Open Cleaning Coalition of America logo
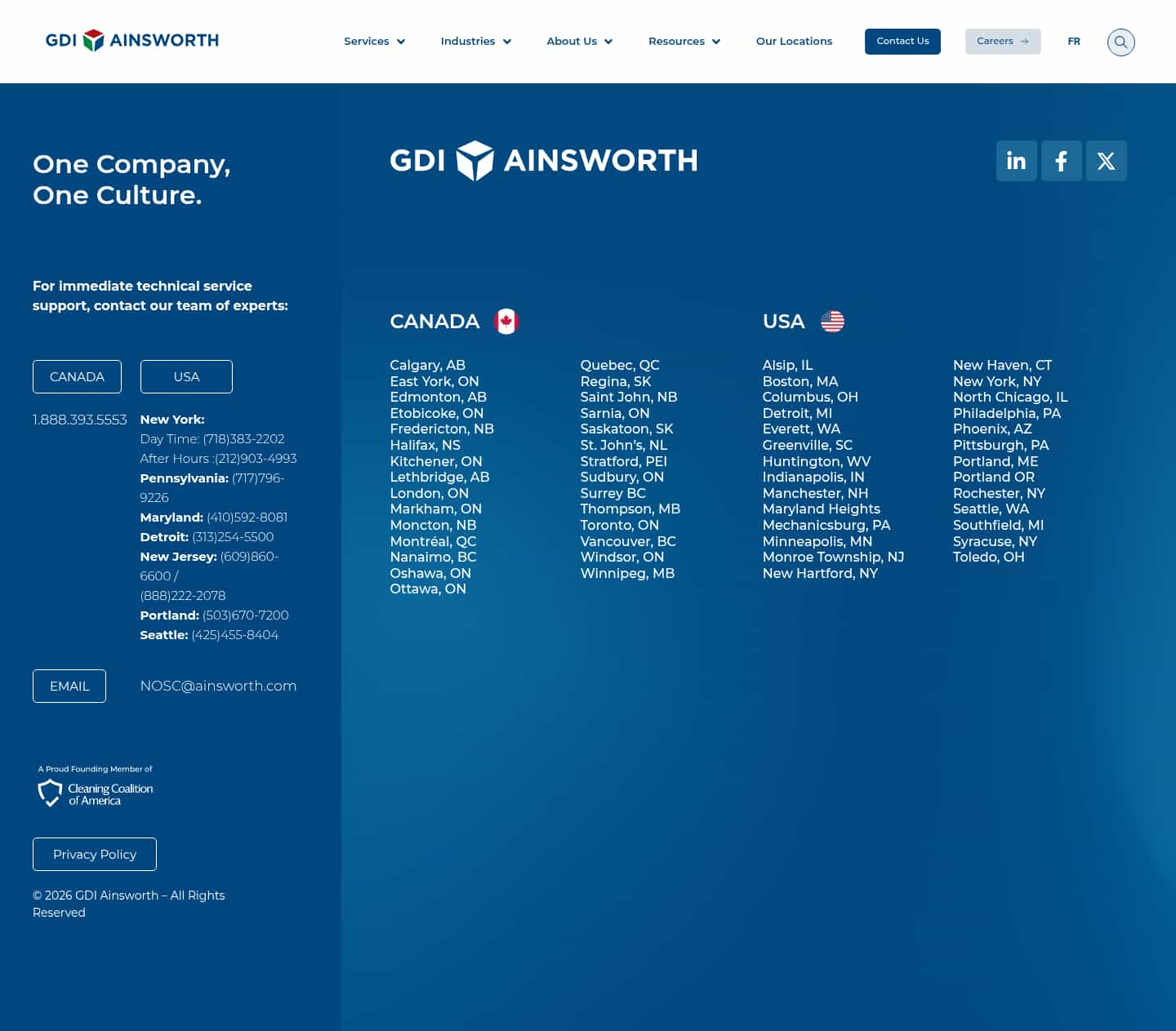Image resolution: width=1176 pixels, height=1031 pixels. [x=96, y=787]
